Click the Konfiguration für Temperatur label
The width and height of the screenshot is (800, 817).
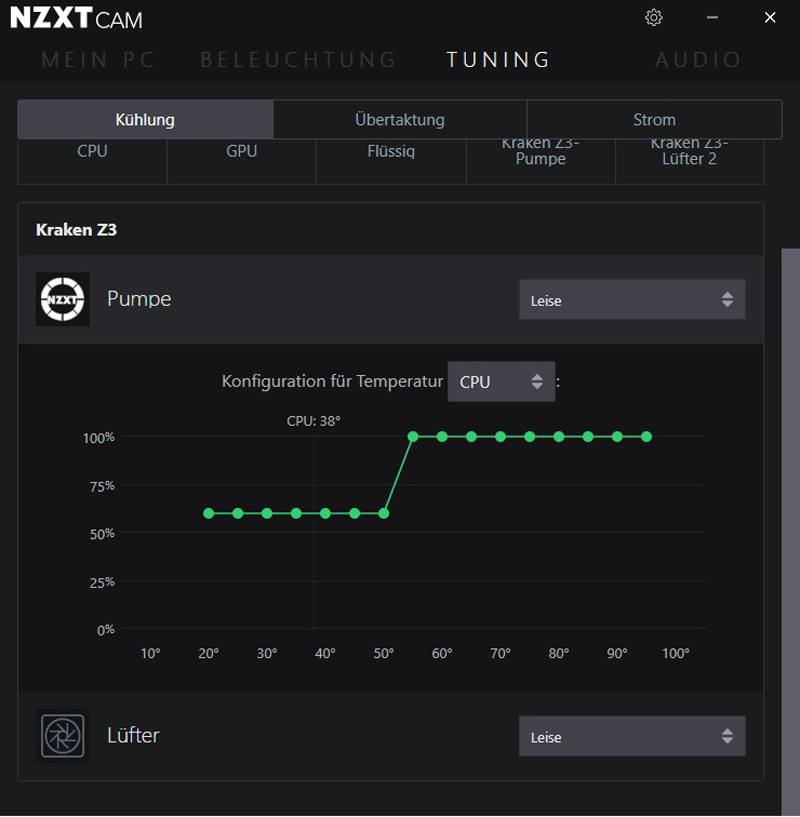pyautogui.click(x=333, y=381)
